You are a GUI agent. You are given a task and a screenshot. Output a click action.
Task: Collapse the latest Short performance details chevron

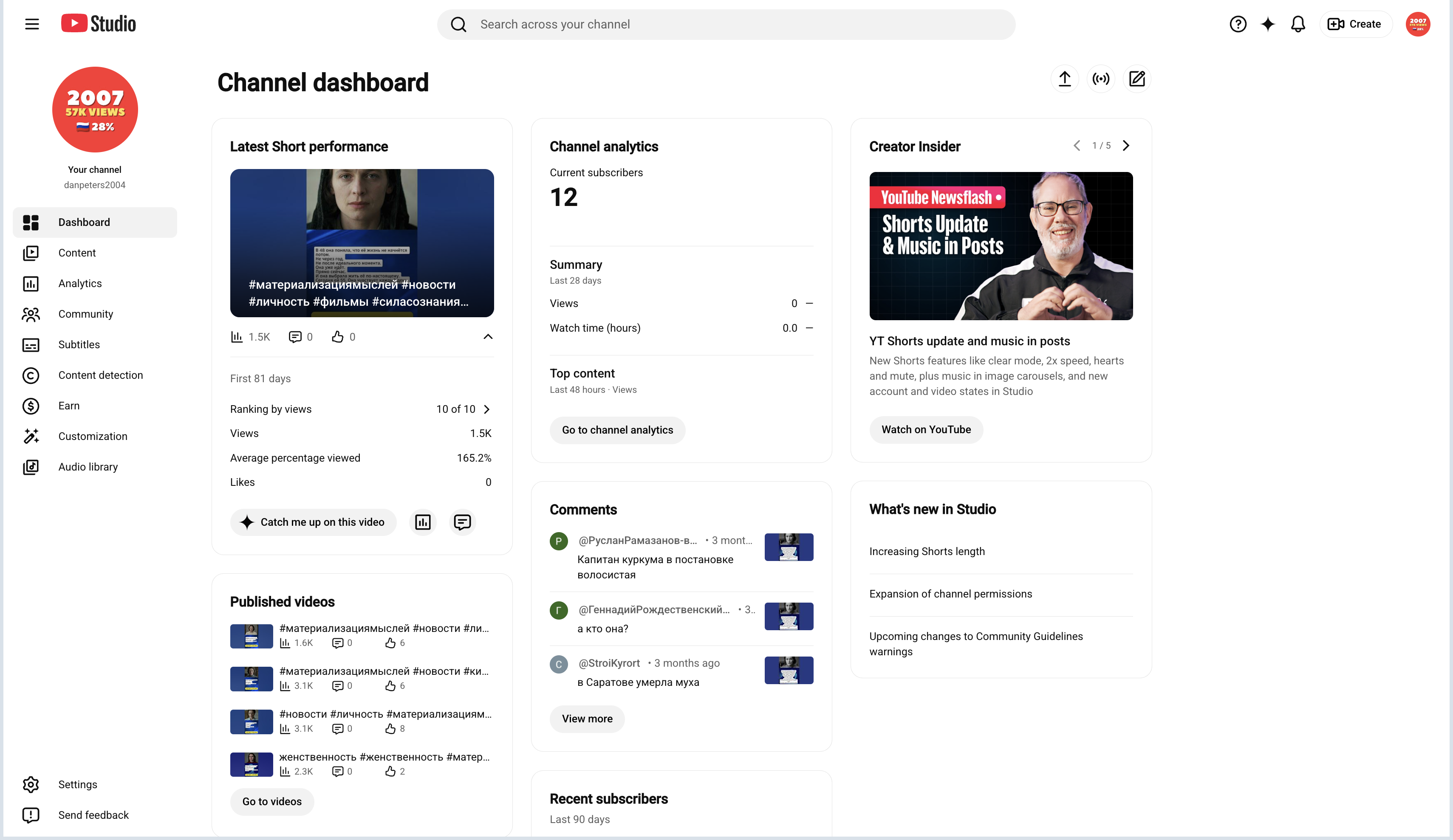pyautogui.click(x=488, y=337)
